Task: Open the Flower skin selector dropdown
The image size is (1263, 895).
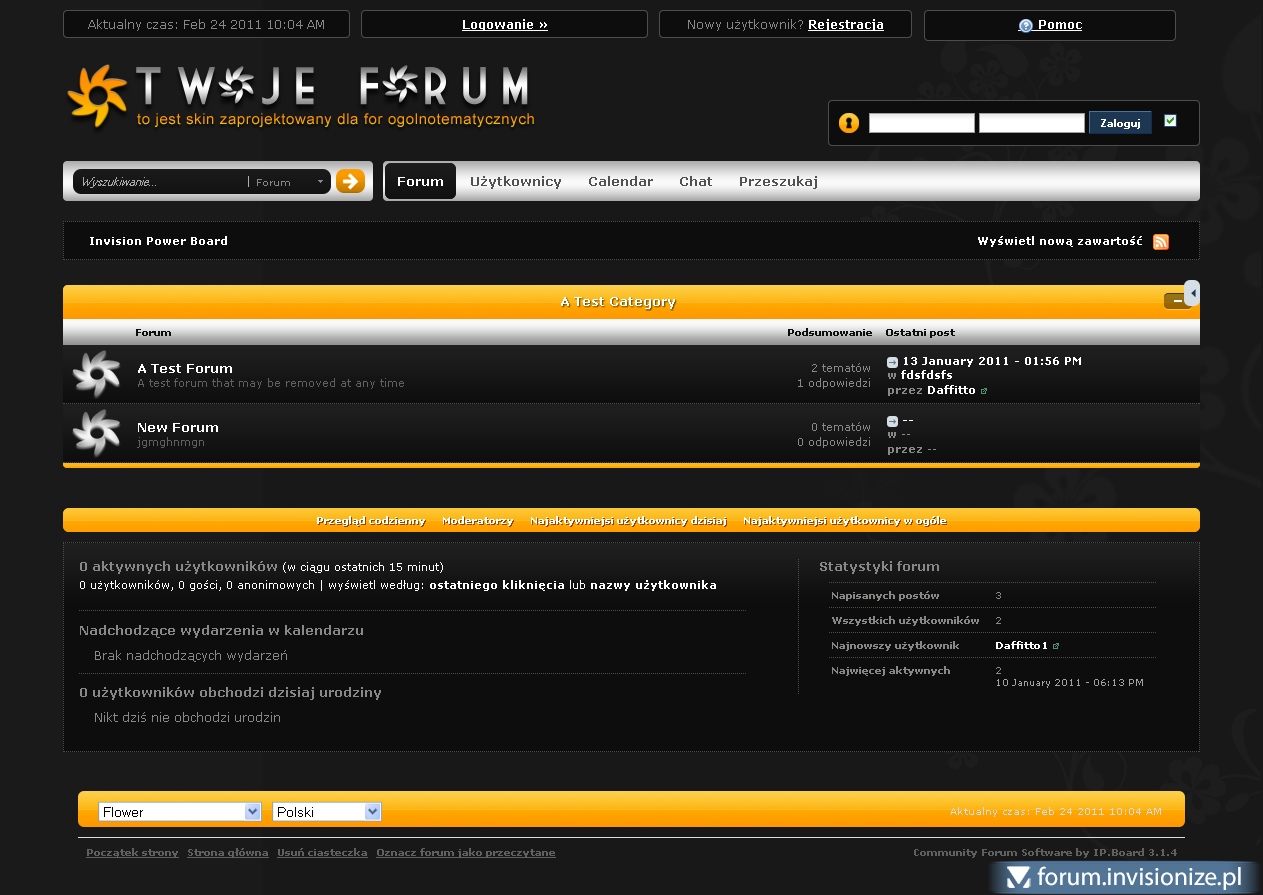Action: tap(180, 812)
